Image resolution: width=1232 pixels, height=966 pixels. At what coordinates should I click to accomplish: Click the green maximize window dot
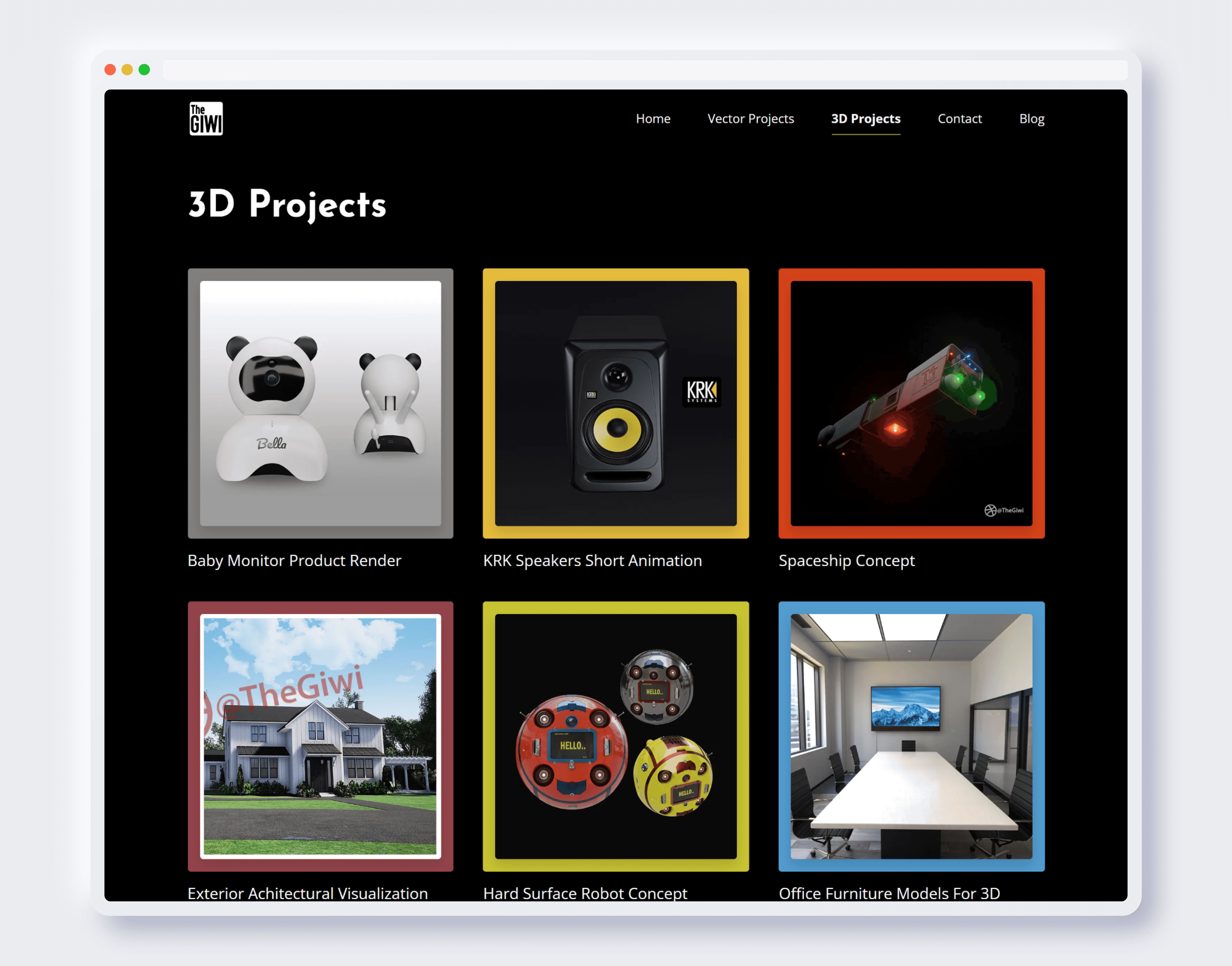(144, 70)
